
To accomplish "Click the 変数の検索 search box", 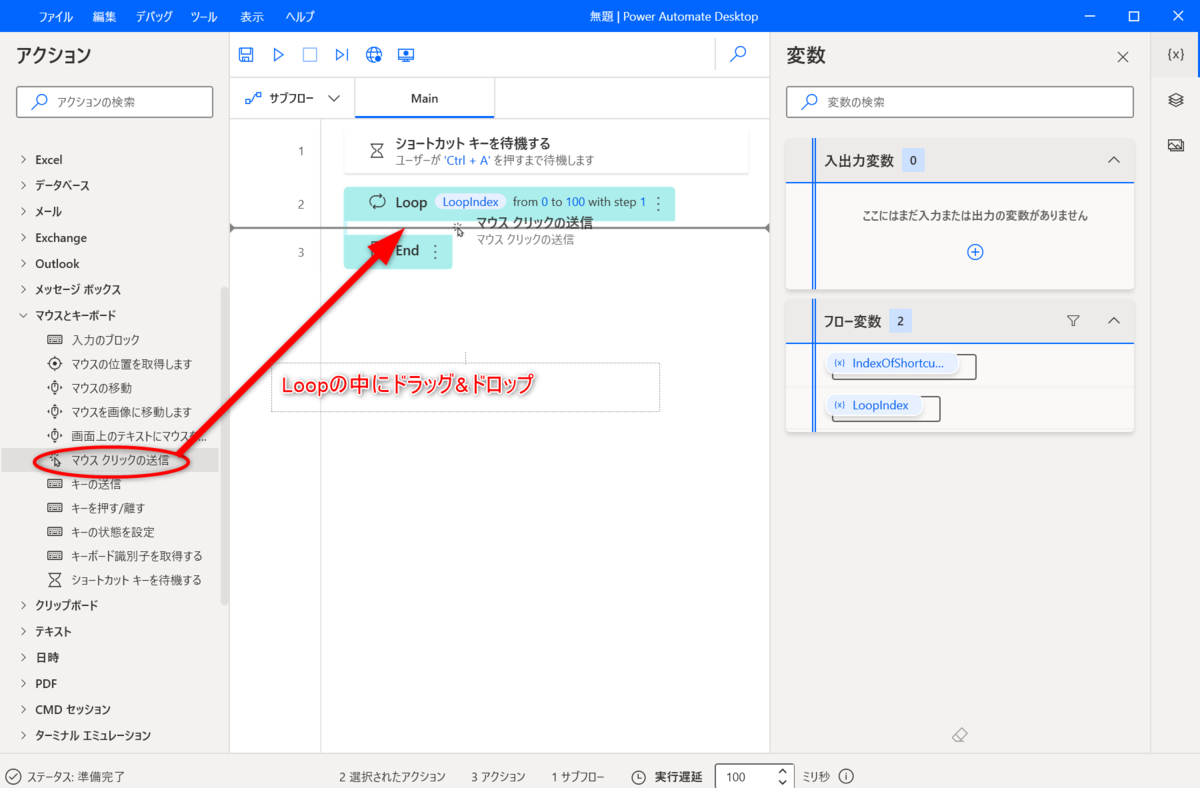I will (x=960, y=102).
